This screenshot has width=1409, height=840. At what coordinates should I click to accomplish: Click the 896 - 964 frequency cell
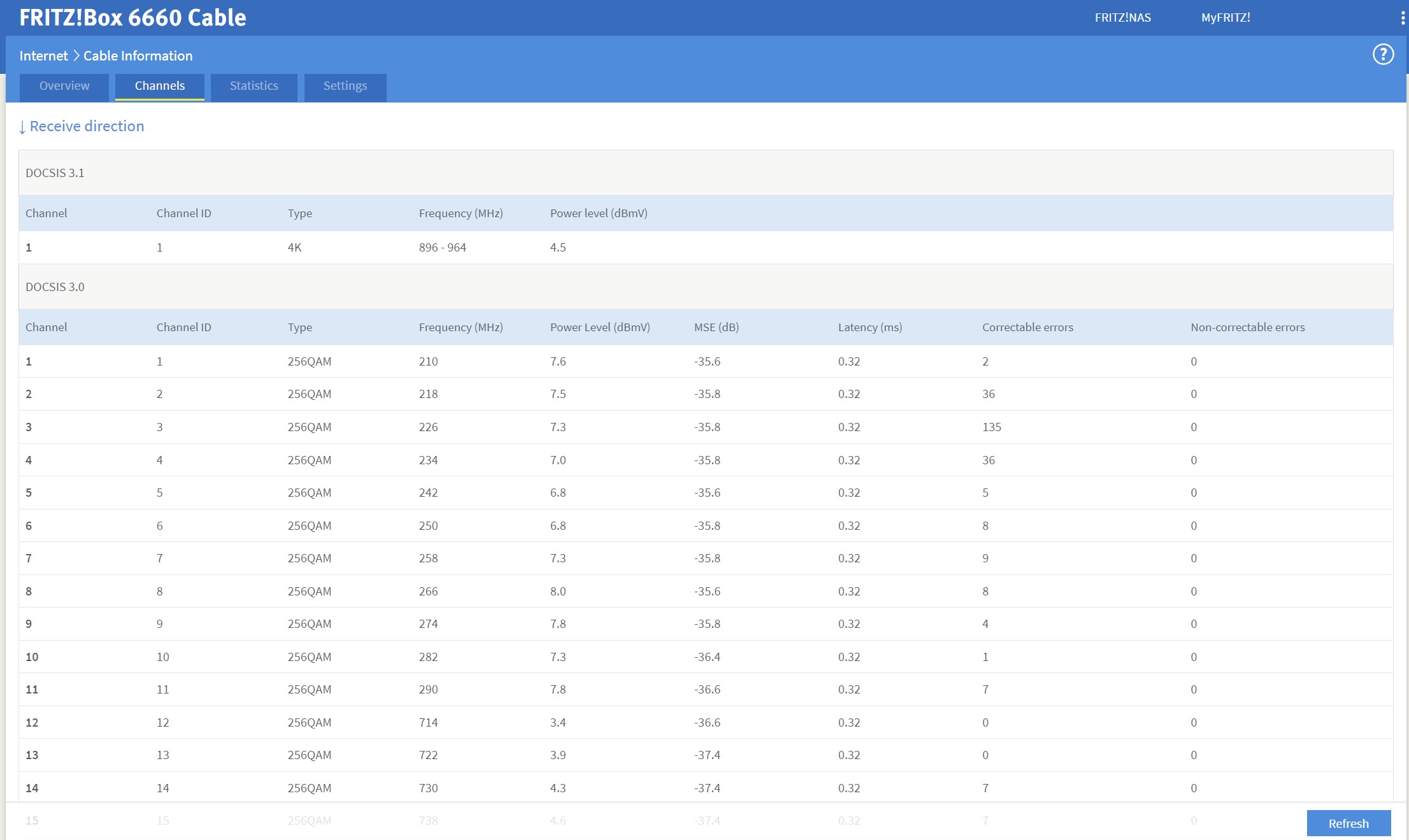pyautogui.click(x=442, y=248)
